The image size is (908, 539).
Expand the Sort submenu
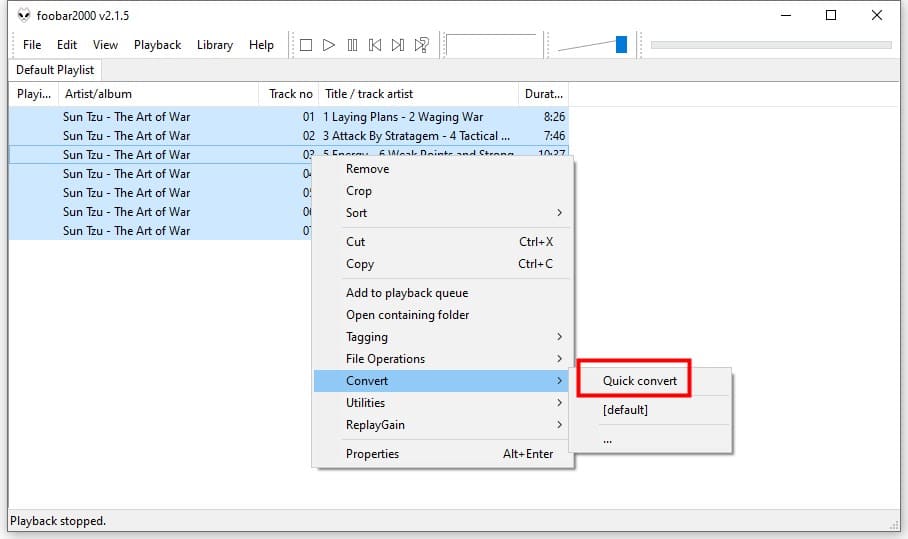(443, 213)
